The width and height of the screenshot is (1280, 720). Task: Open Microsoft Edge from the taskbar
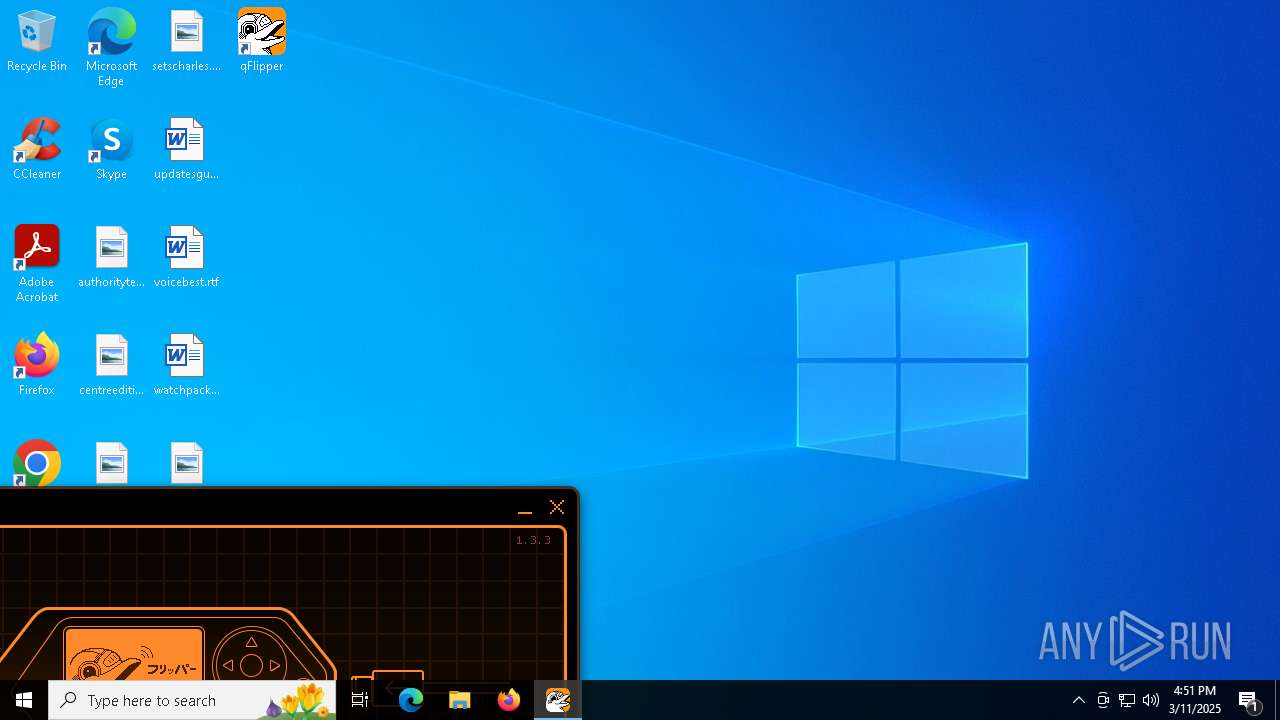point(411,700)
